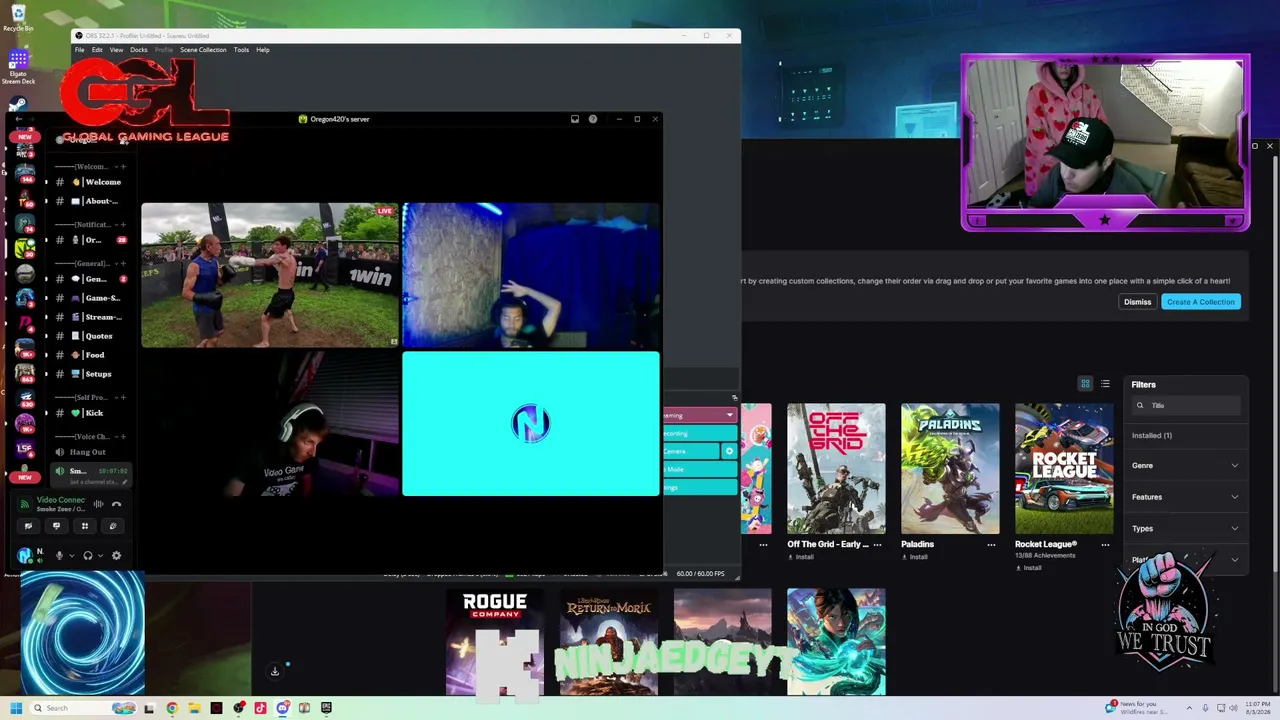Open OBS File menu

pos(79,50)
